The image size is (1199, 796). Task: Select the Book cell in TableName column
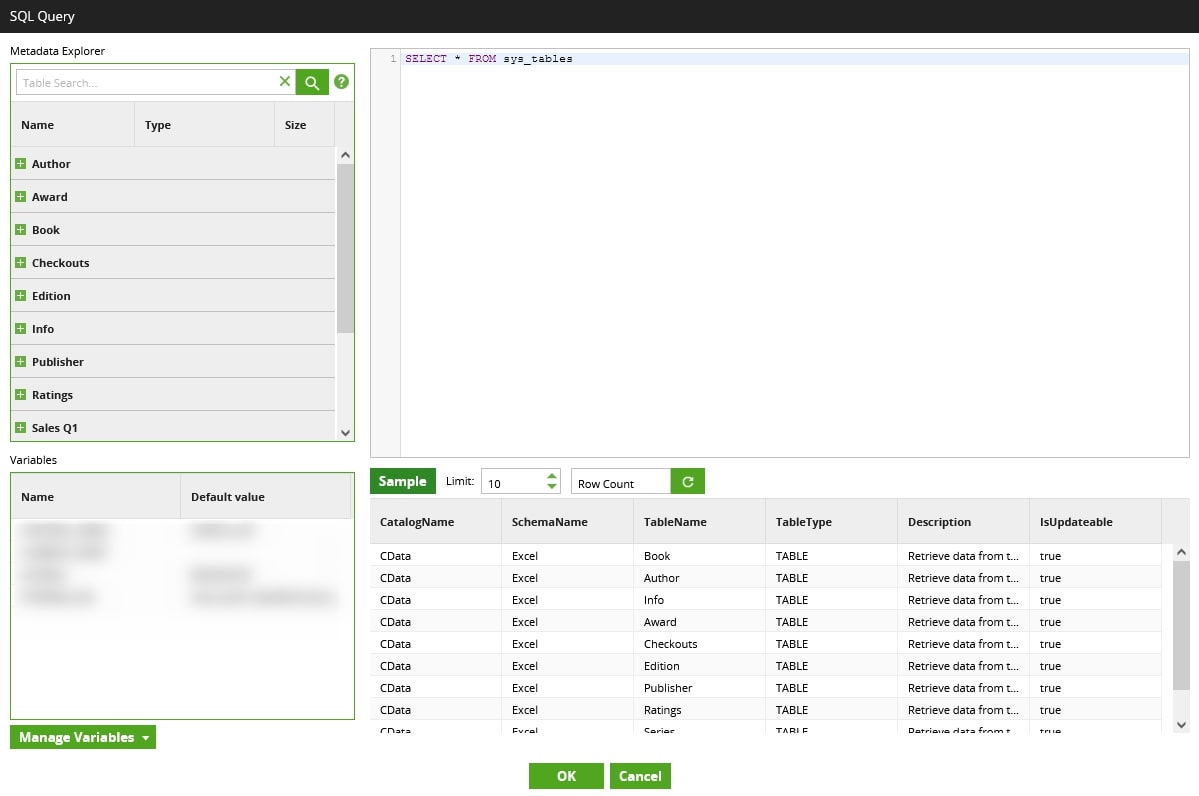pos(700,556)
